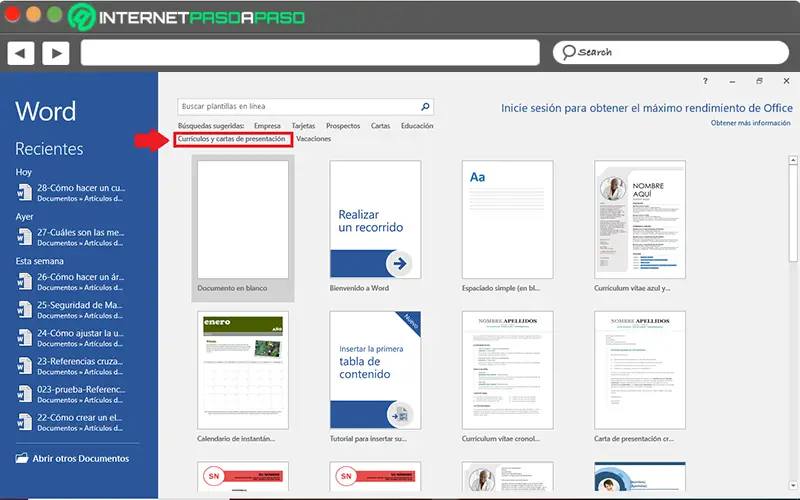
Task: Open recent file 25-Seguridad de Ma...
Action: pos(81,310)
